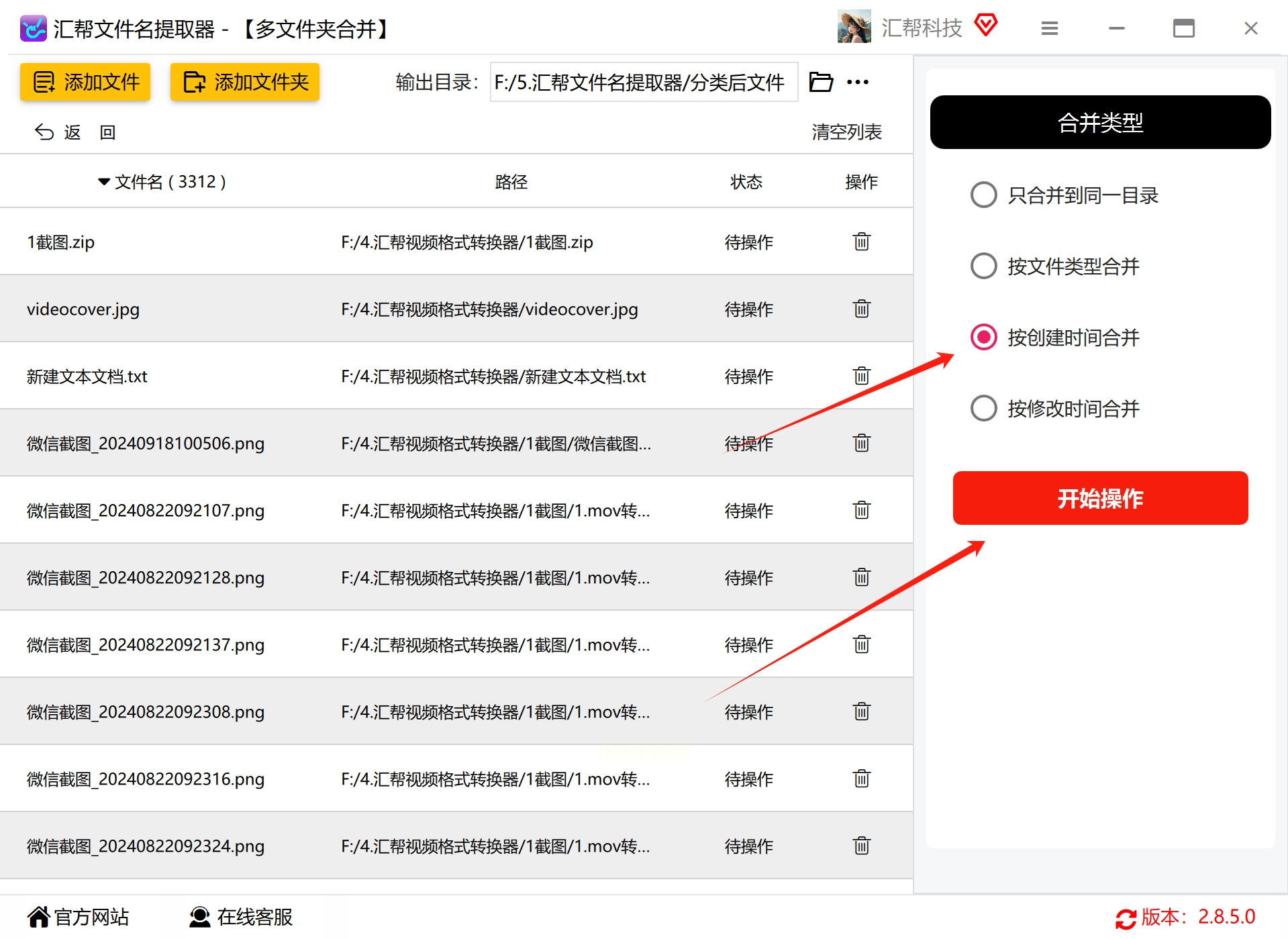The height and width of the screenshot is (939, 1288).
Task: Toggle the 文件名 column sort arrow
Action: (x=104, y=182)
